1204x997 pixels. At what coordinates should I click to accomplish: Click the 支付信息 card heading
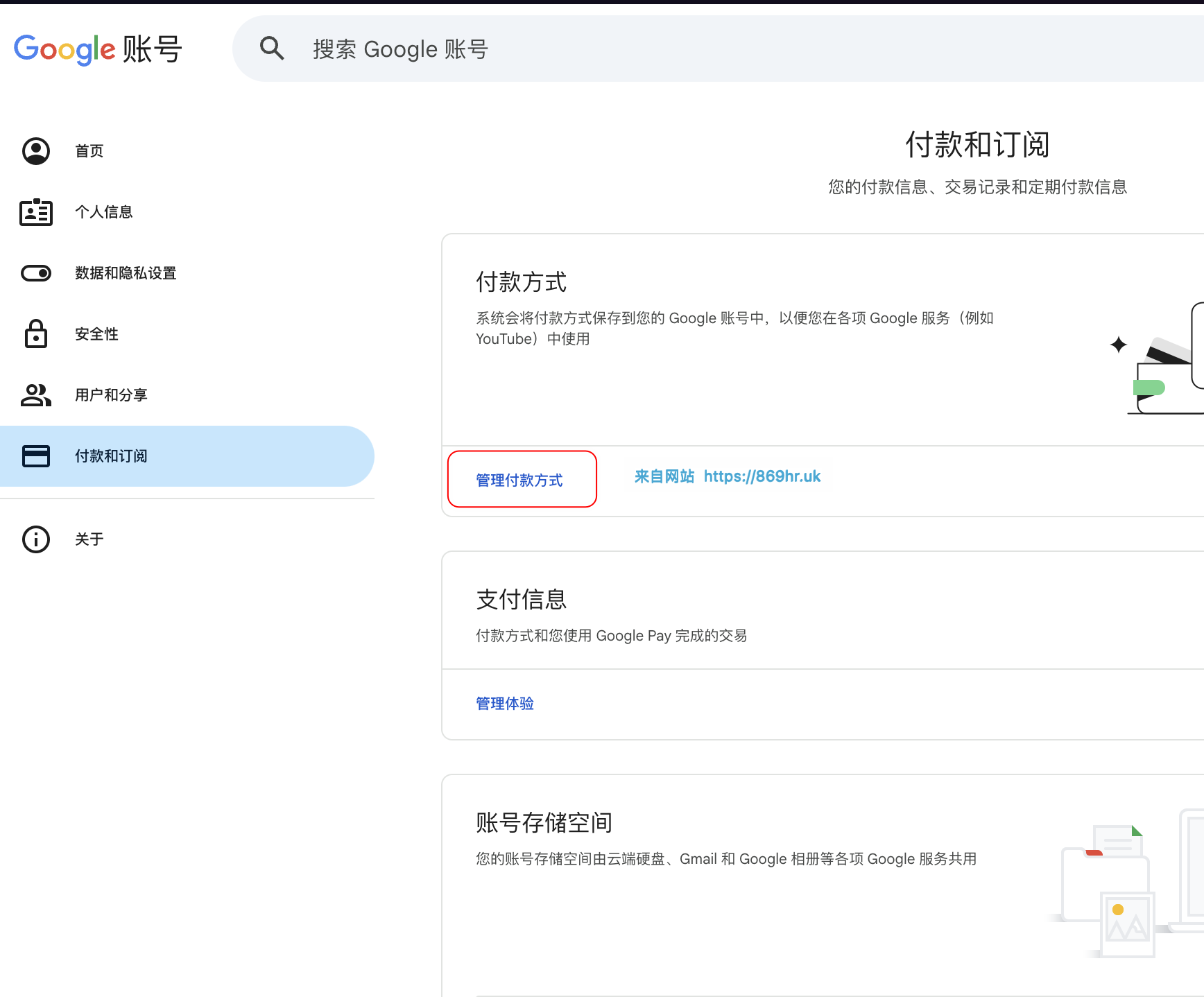pyautogui.click(x=522, y=600)
